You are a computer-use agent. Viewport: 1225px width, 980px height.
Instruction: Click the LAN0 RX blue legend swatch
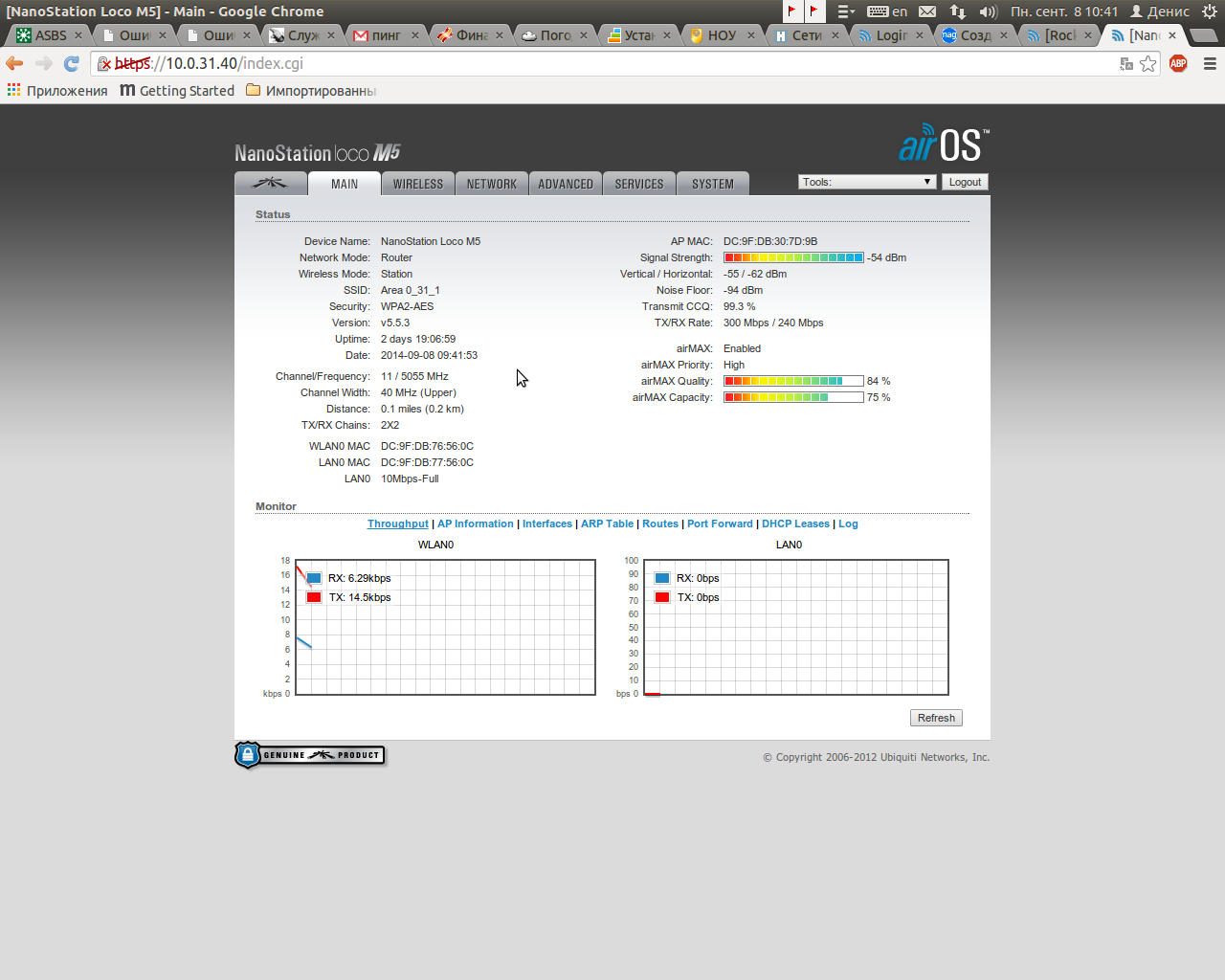(662, 578)
